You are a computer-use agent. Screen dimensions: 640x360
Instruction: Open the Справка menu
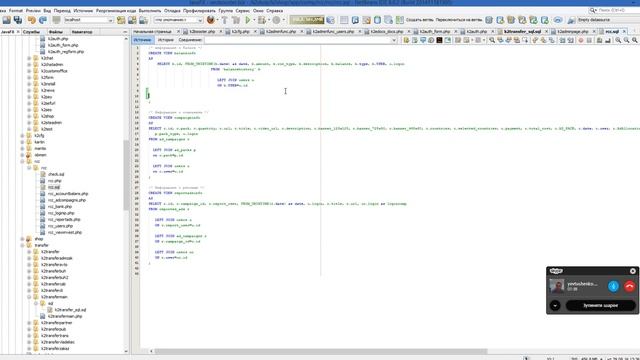[274, 11]
